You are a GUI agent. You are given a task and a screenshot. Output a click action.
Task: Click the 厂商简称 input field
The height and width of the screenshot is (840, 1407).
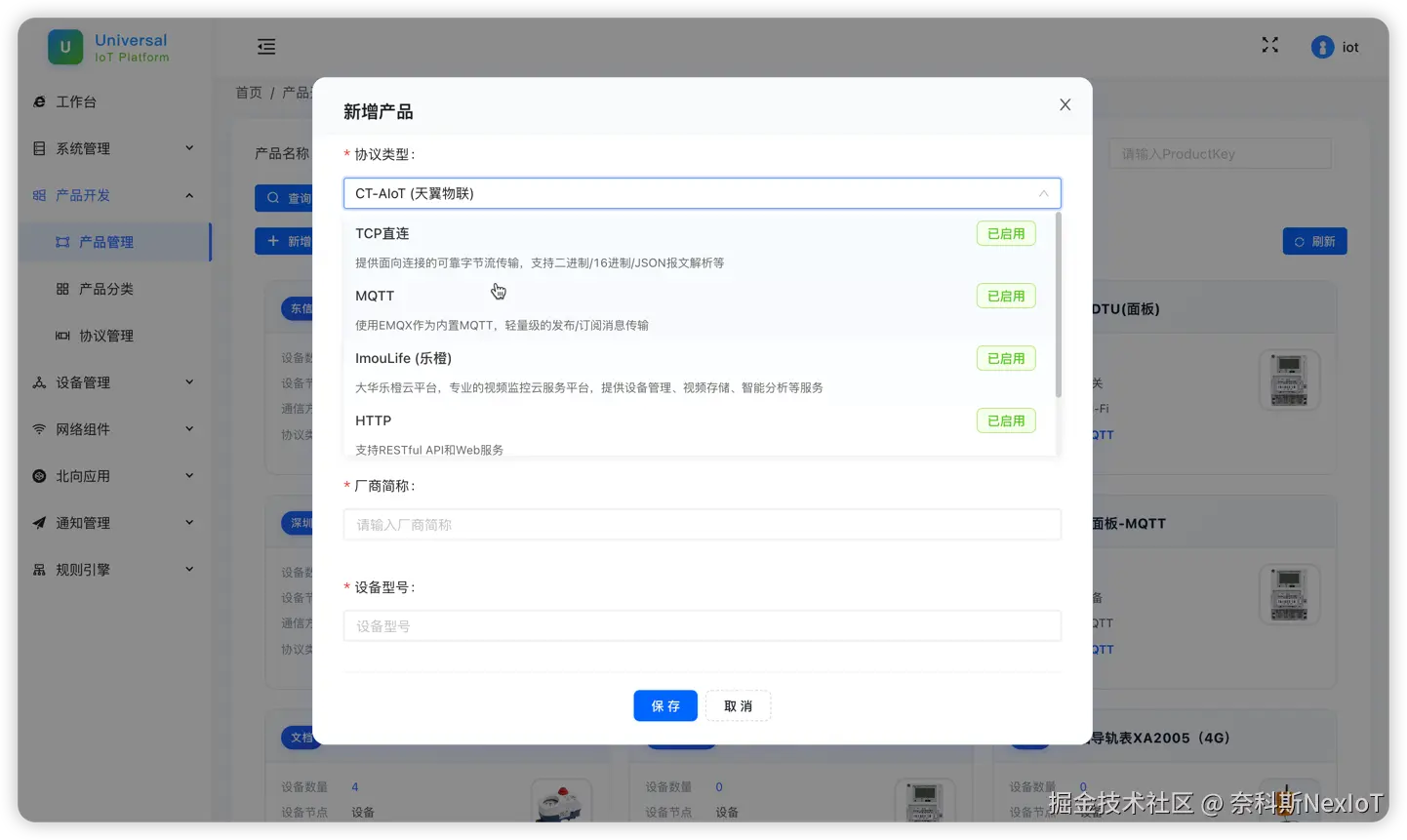pos(702,524)
